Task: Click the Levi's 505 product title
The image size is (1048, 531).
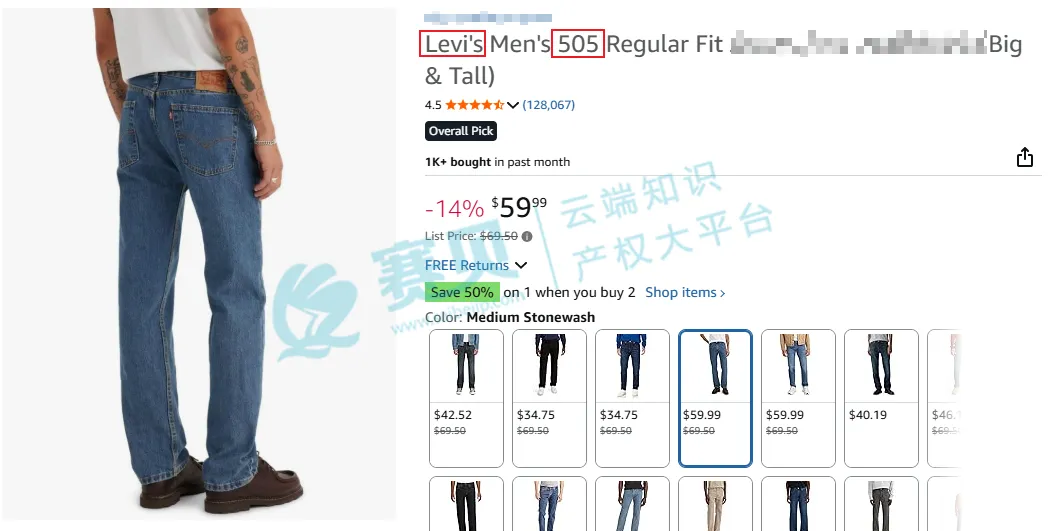Action: coord(723,60)
